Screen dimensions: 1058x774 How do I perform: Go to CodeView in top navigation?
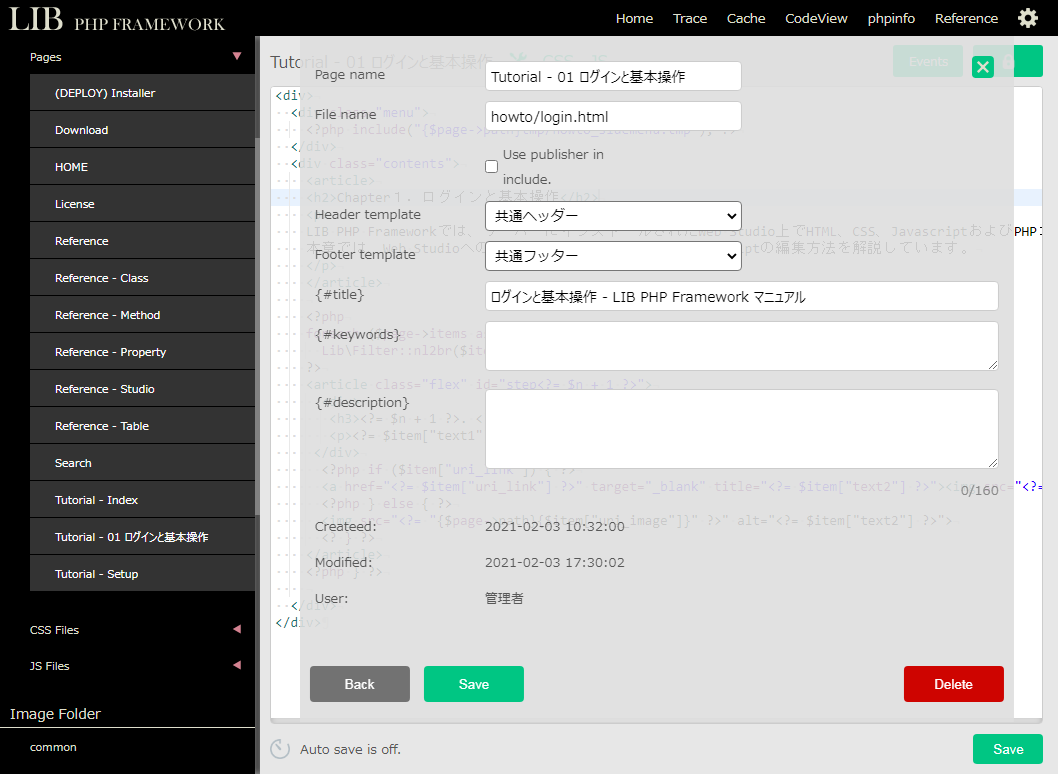tap(816, 18)
